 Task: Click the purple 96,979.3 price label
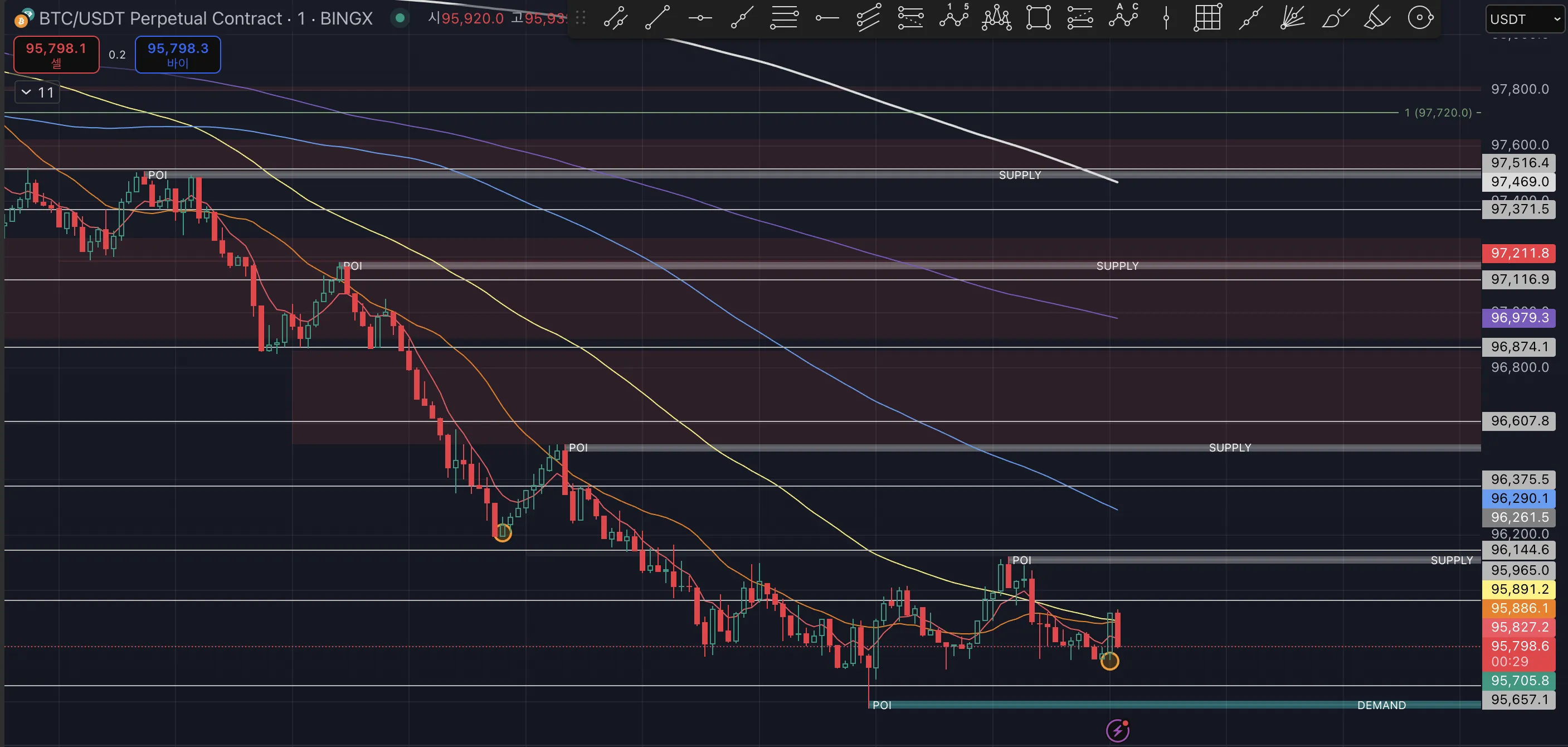(1519, 318)
